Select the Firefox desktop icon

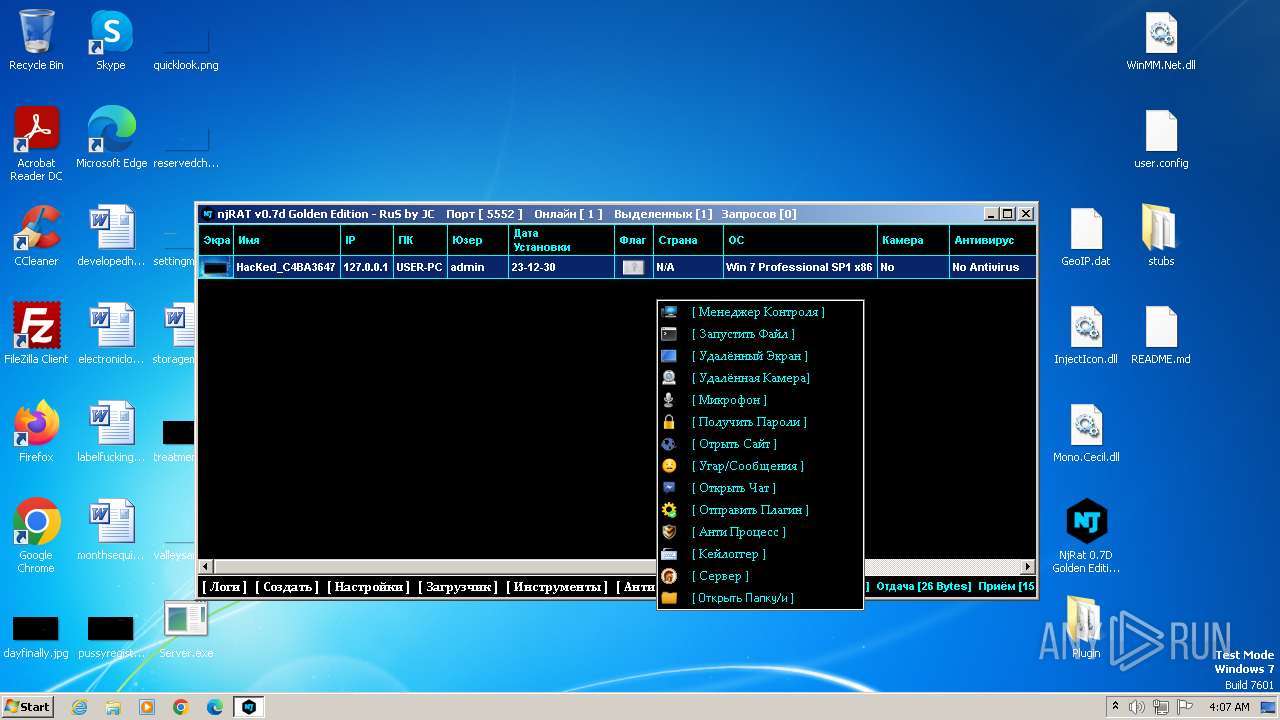[36, 432]
